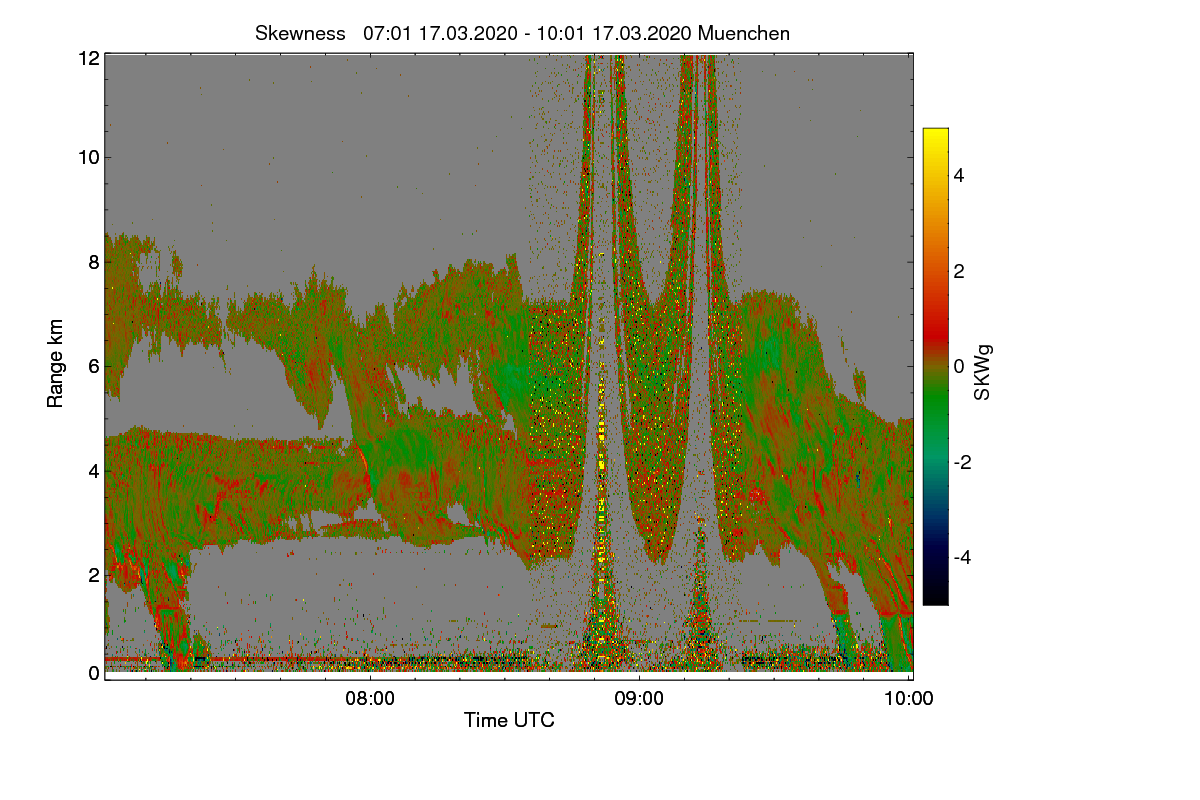This screenshot has width=1200, height=800.
Task: Click the range axis tick label '0' on the left
Action: (x=93, y=673)
